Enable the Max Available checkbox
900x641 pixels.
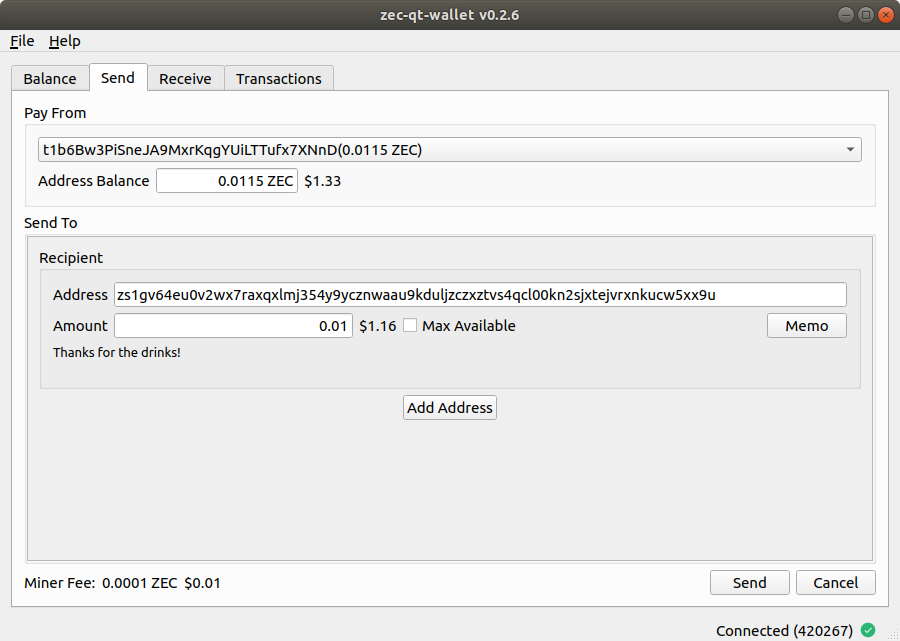410,326
